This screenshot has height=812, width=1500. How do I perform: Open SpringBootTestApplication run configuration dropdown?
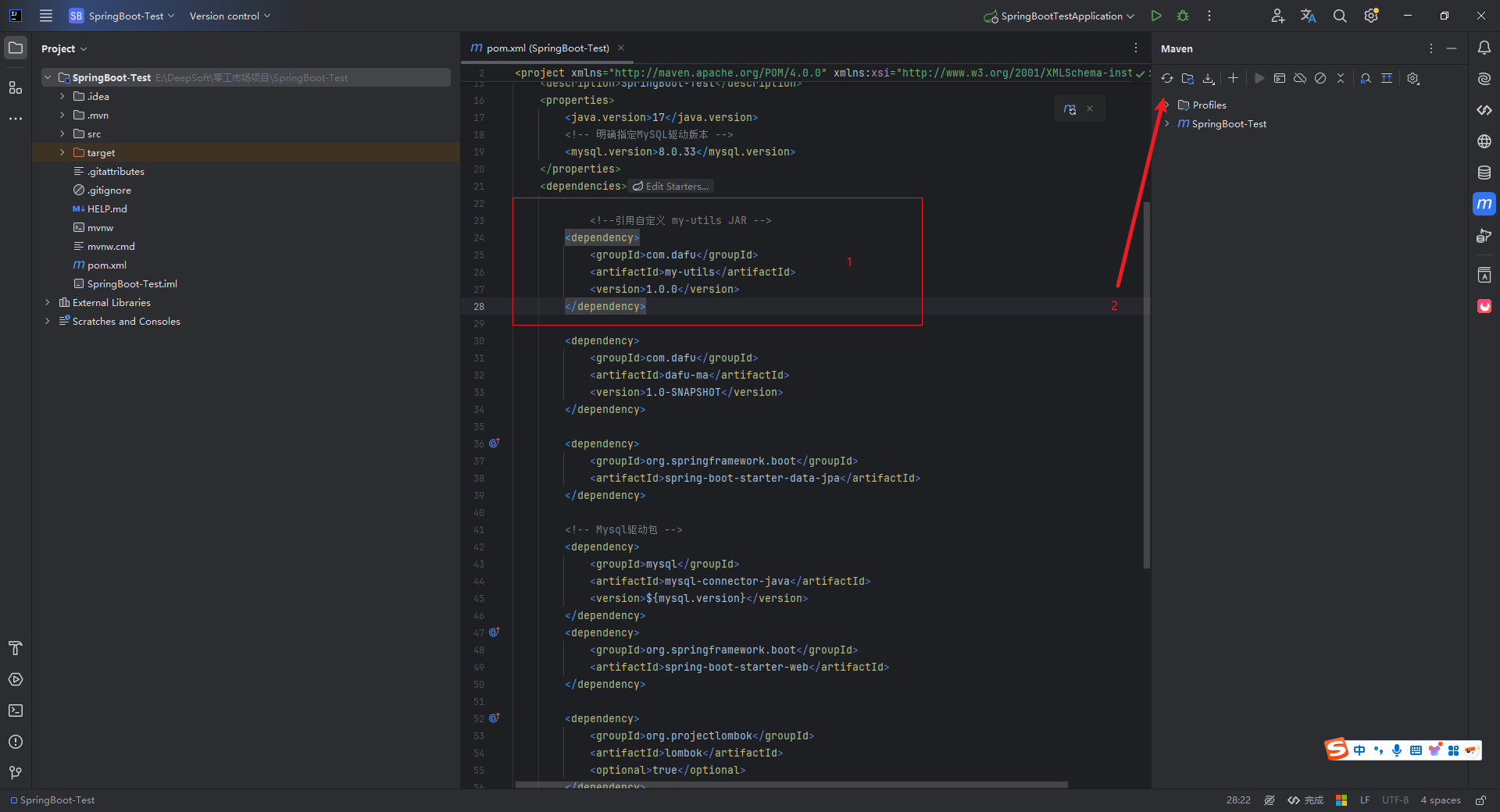point(1059,16)
